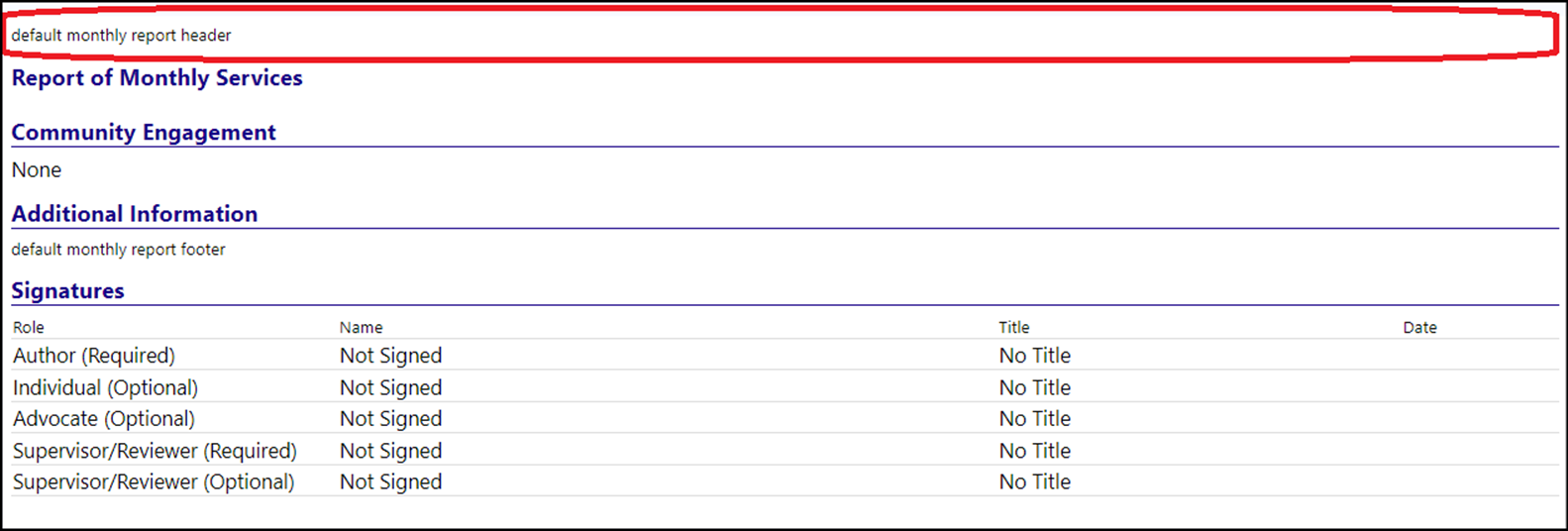
Task: Click the Date column header
Action: [1419, 328]
